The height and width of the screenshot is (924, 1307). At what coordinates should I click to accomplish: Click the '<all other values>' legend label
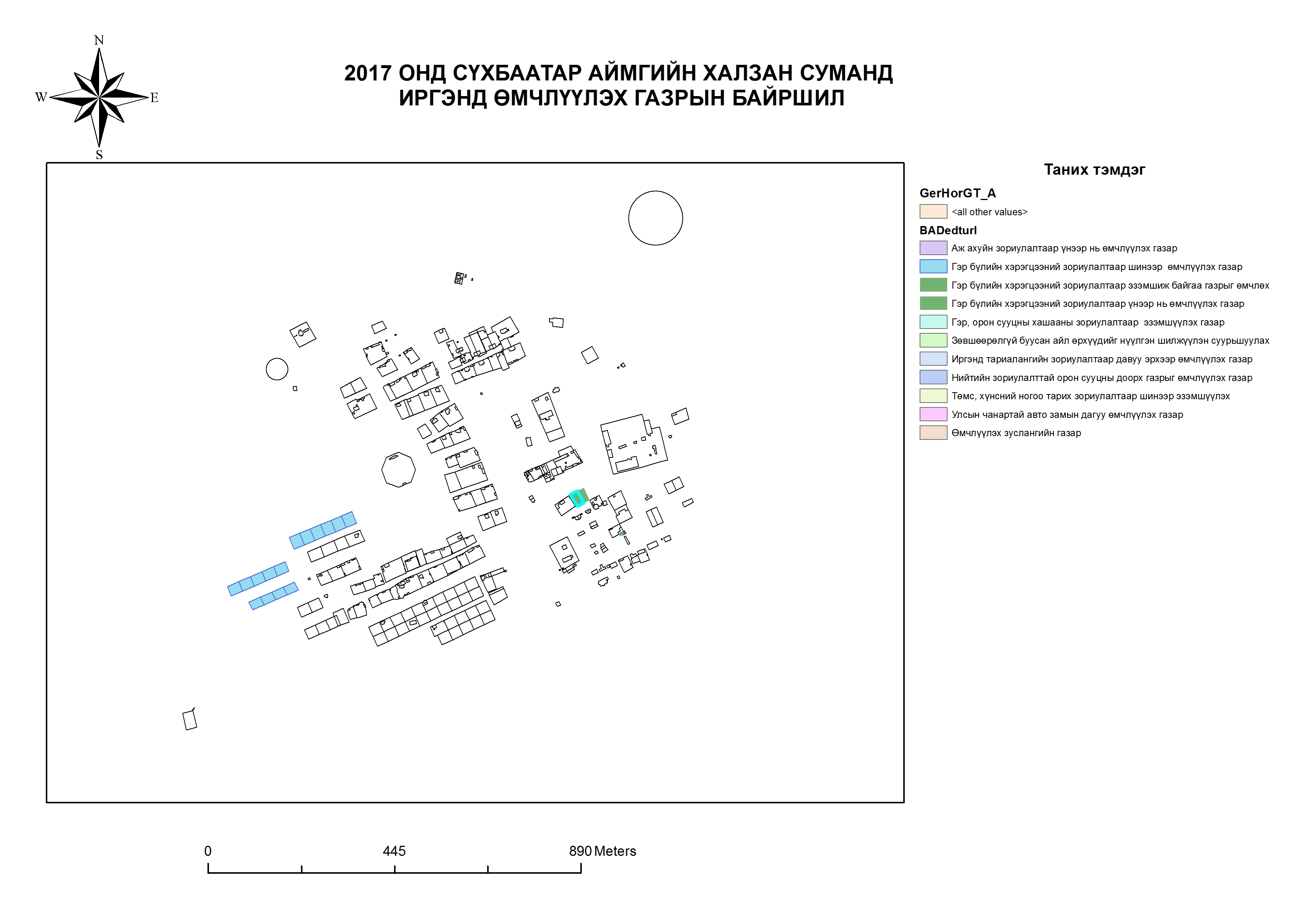point(989,212)
